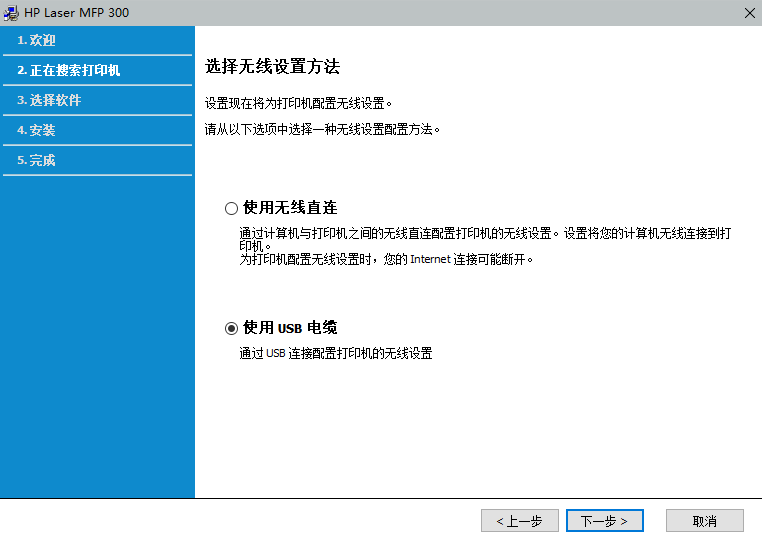
Task: Click the HP installer icon in title bar
Action: pyautogui.click(x=11, y=13)
